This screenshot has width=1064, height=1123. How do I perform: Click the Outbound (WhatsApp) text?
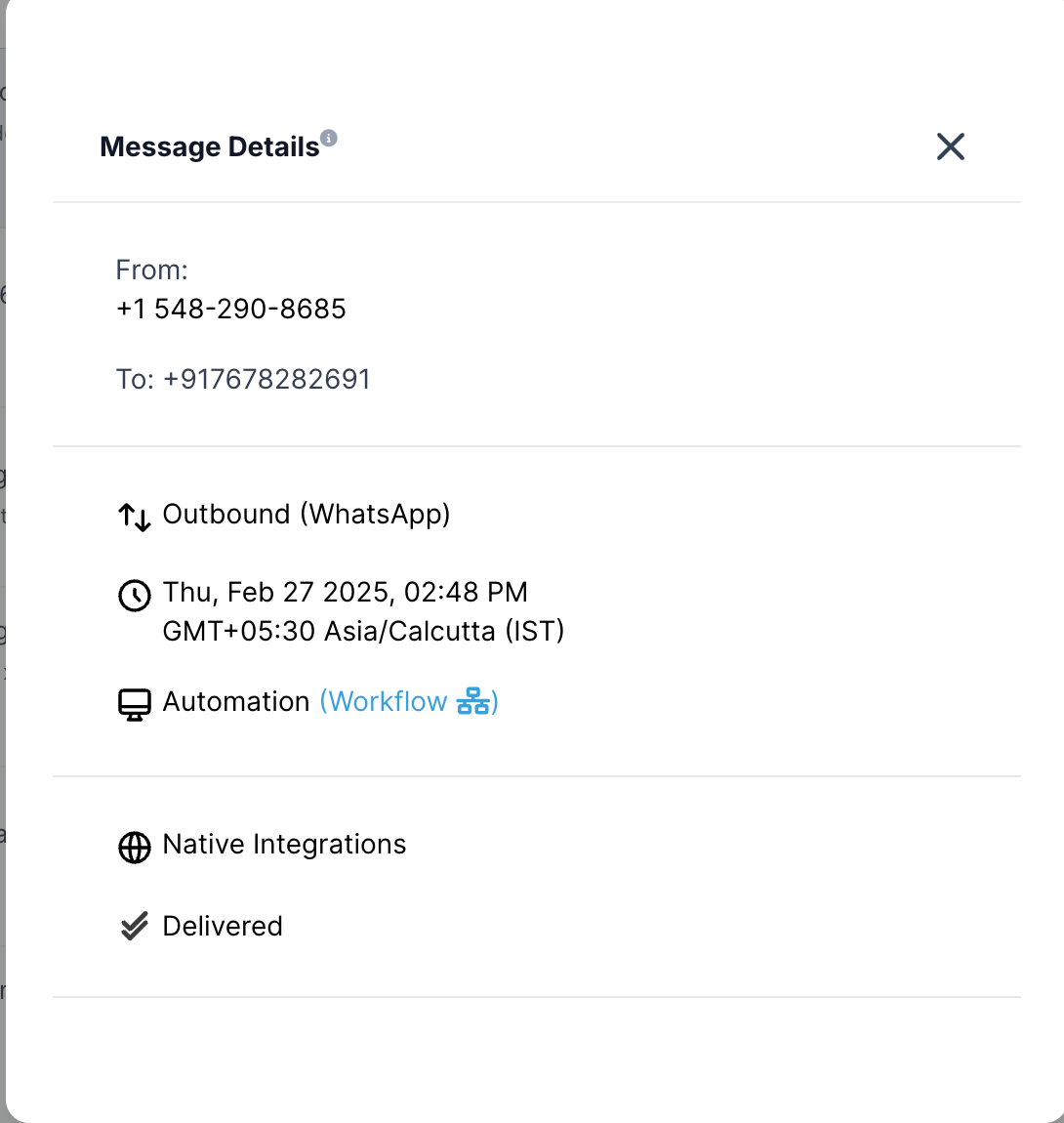(307, 515)
